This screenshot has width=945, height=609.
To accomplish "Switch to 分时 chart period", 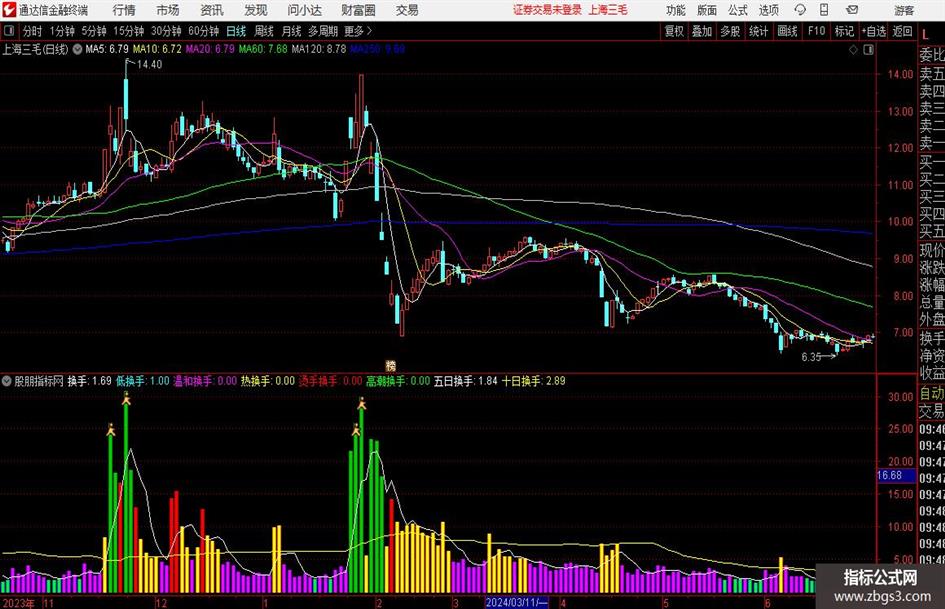I will click(x=33, y=31).
